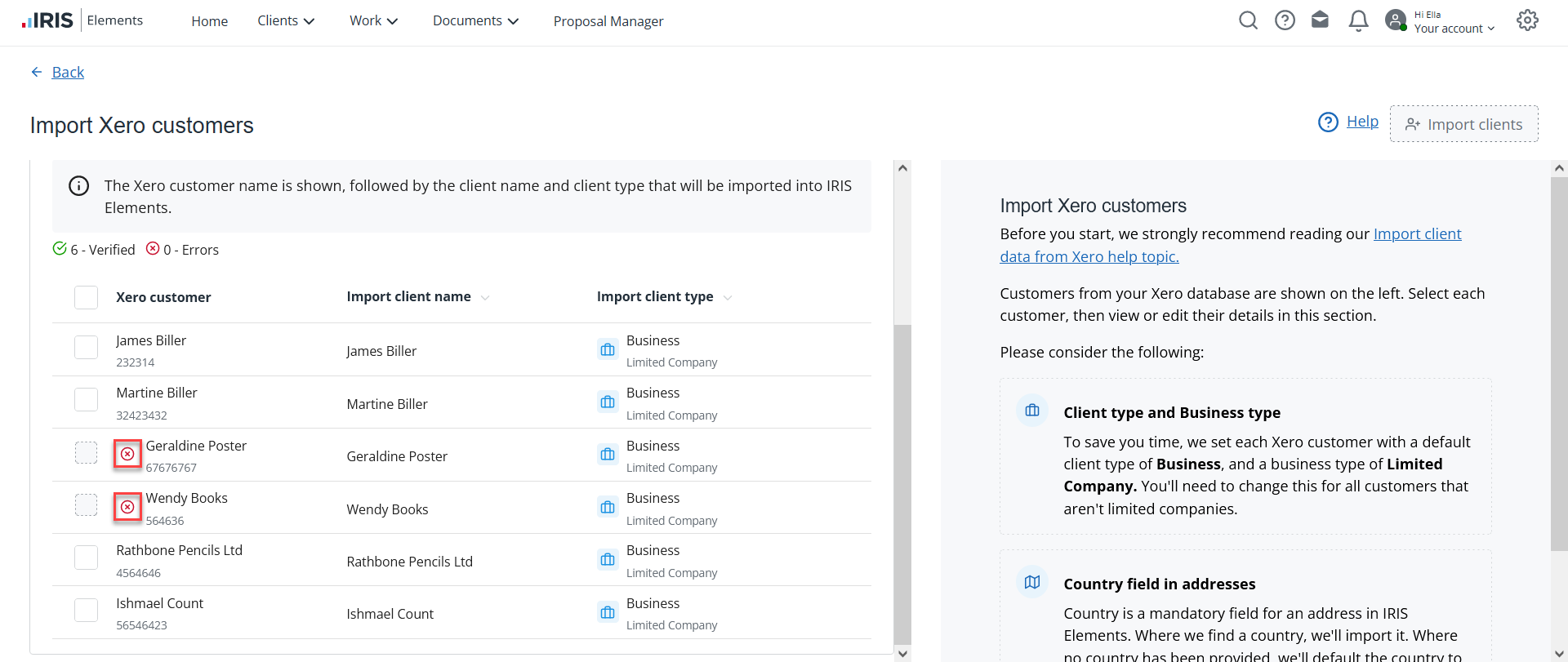
Task: Click the business icon in Geraldine Poster row
Action: point(608,455)
